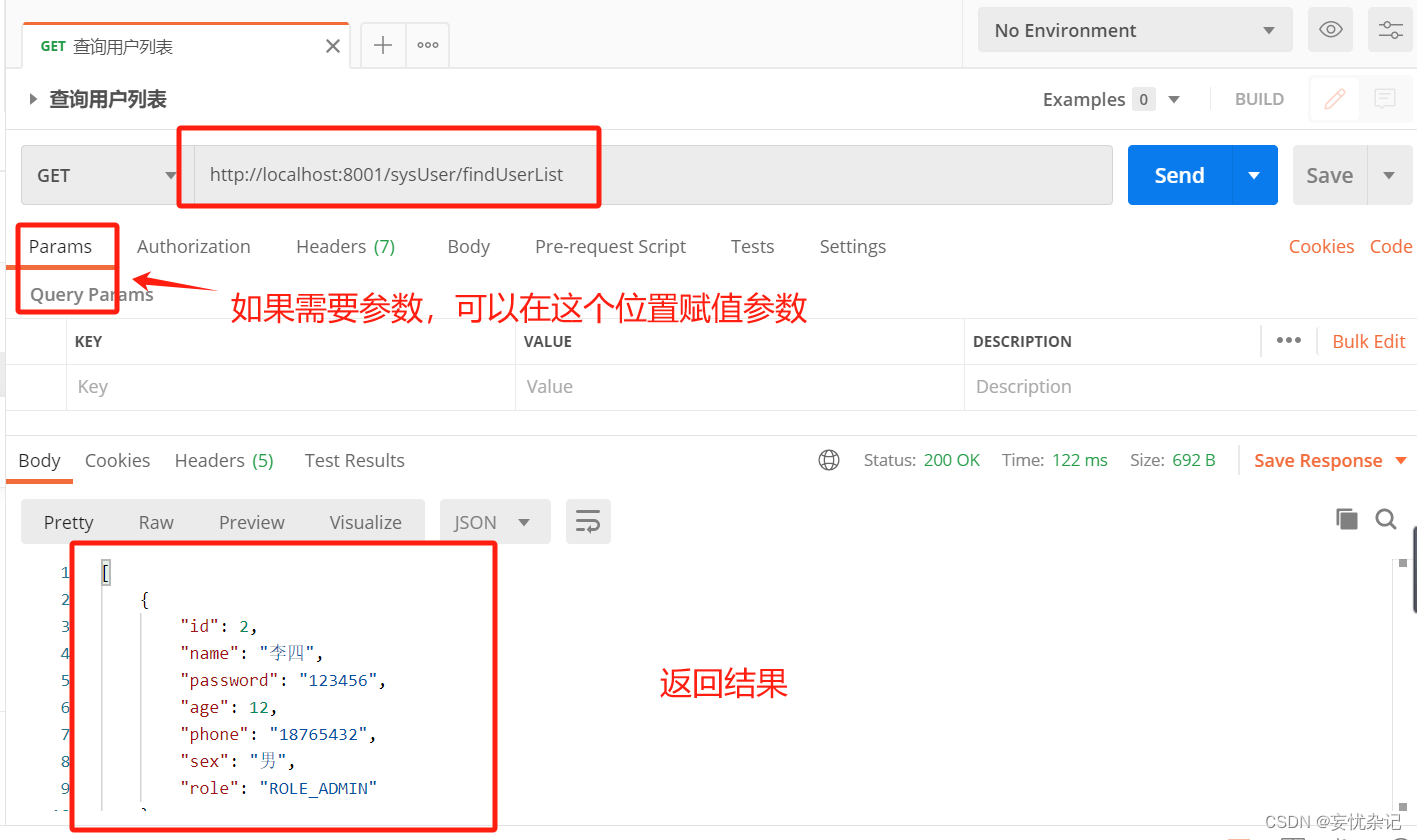Image resolution: width=1417 pixels, height=840 pixels.
Task: Open the request Body tab
Action: (469, 246)
